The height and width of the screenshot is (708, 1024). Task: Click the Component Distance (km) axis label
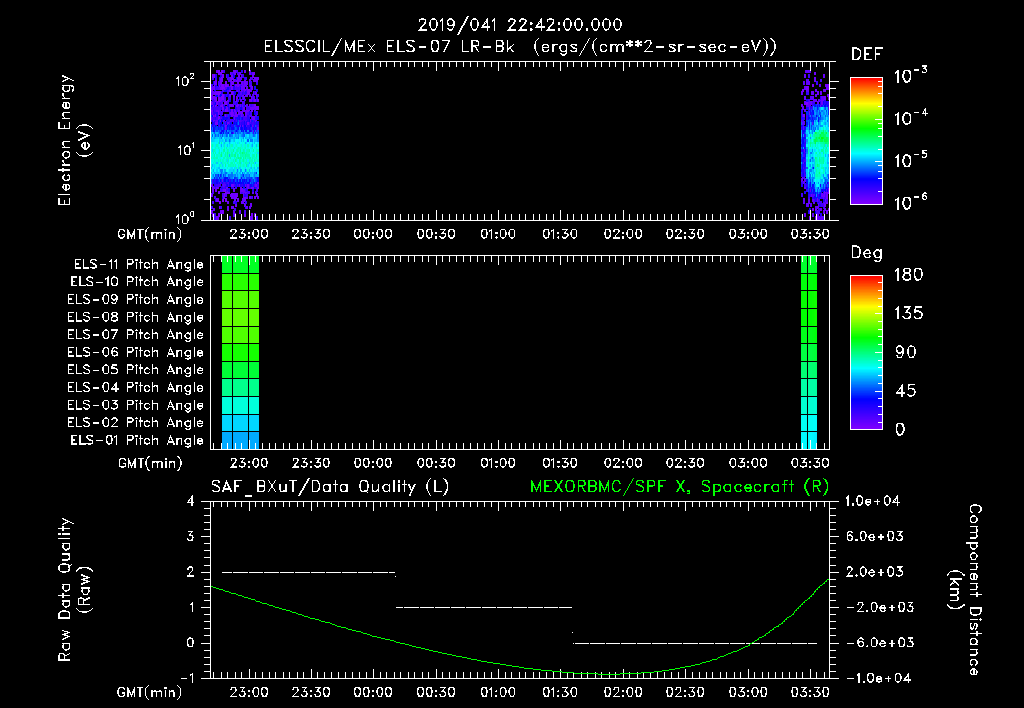coord(965,590)
